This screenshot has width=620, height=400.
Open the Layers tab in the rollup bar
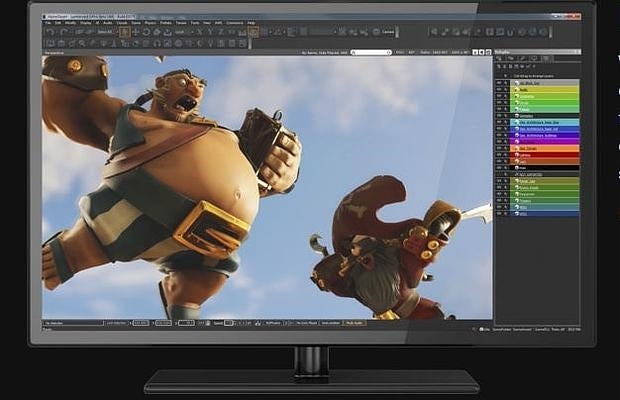(x=546, y=58)
